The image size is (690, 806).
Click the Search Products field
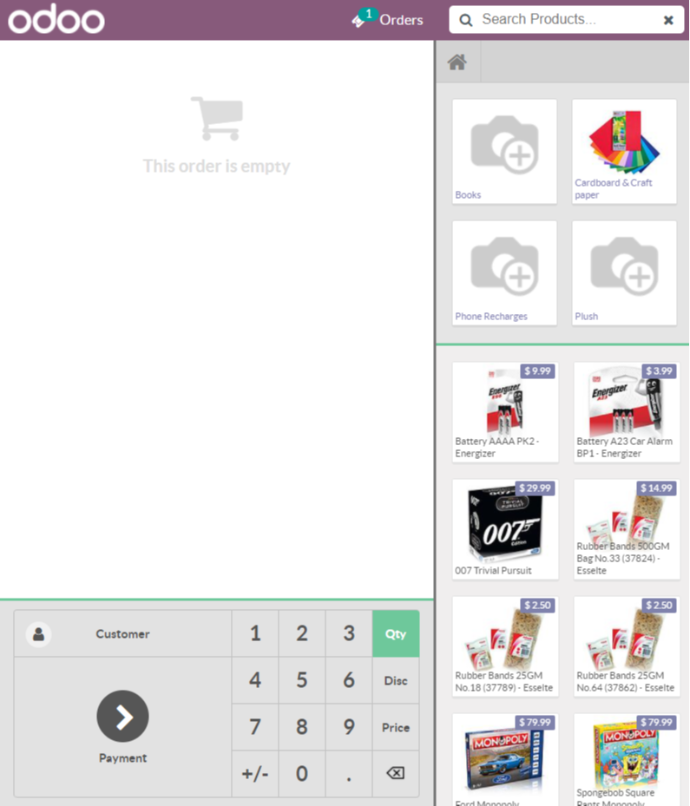pyautogui.click(x=567, y=20)
